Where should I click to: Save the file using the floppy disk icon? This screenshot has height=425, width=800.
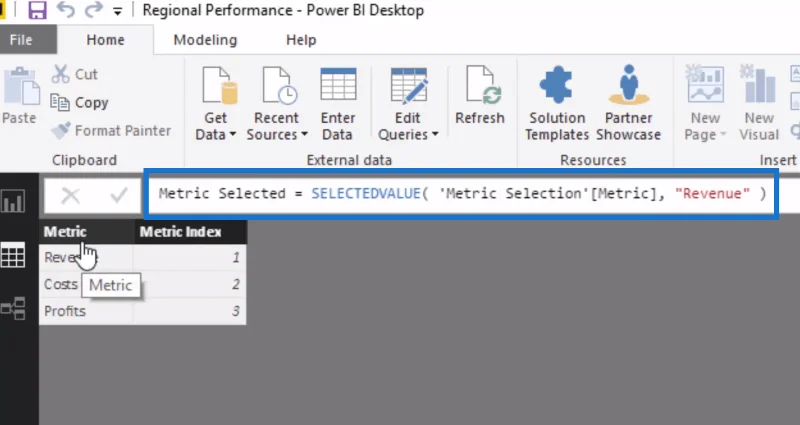[x=37, y=10]
